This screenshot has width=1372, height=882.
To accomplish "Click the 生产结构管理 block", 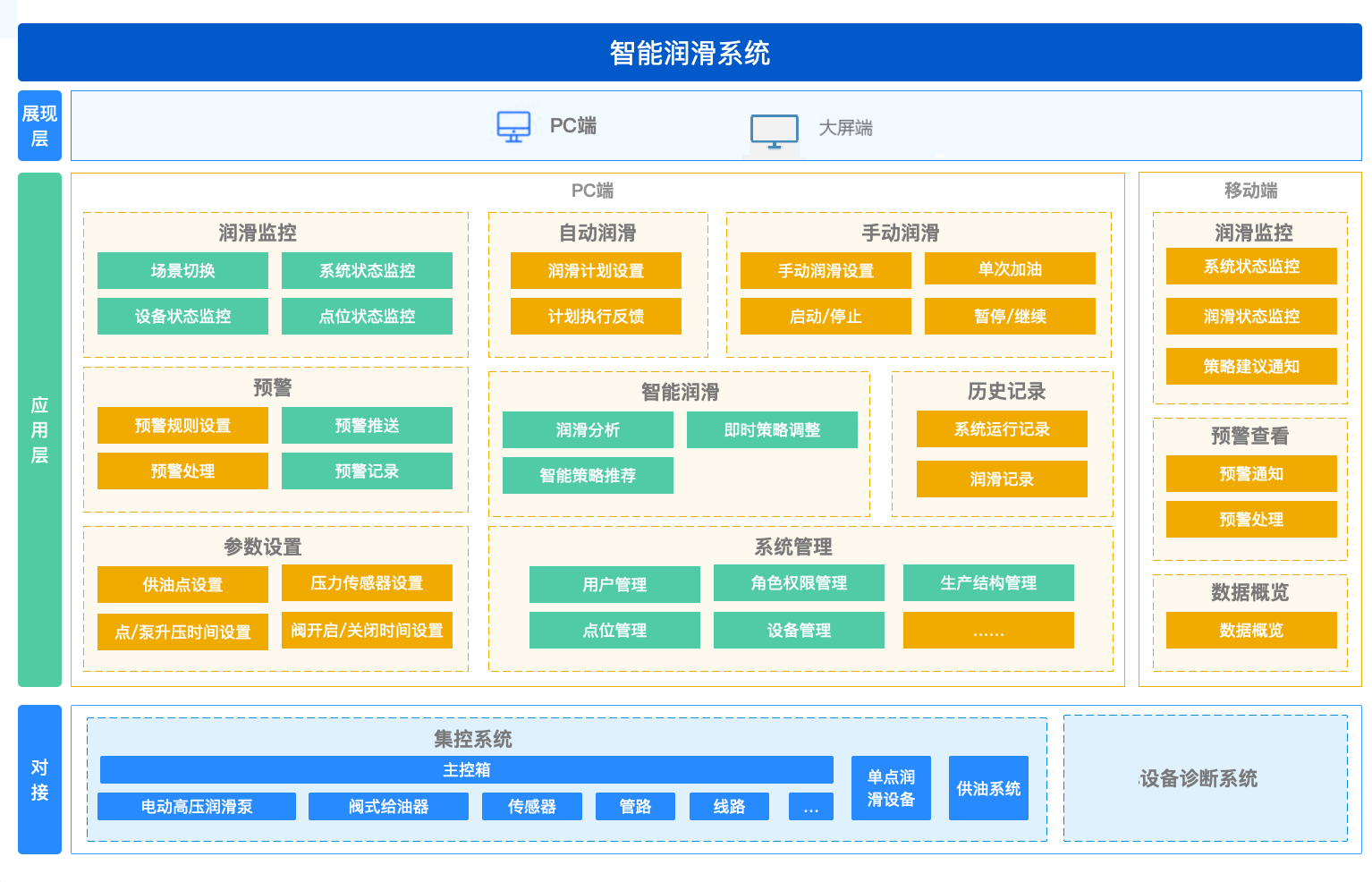I will point(988,583).
